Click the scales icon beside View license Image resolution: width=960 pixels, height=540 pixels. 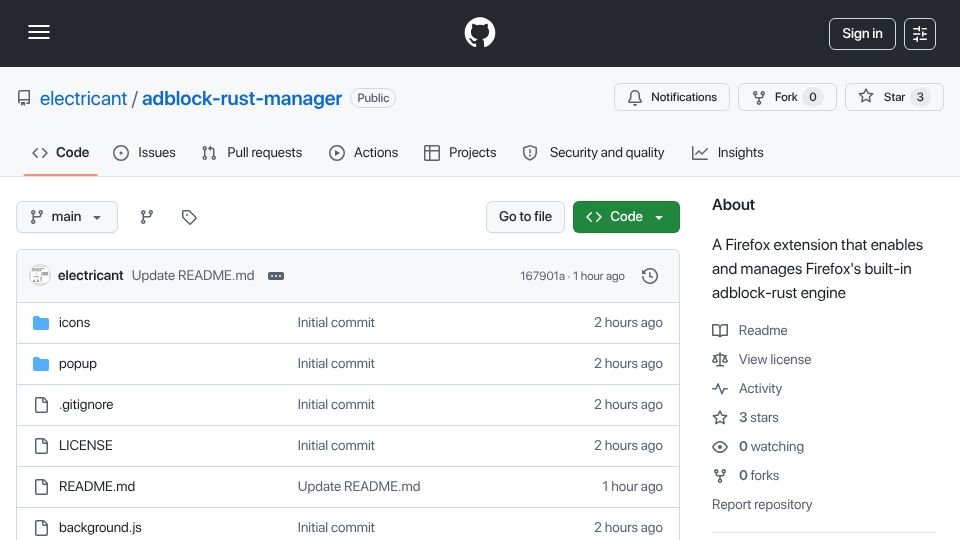(720, 359)
